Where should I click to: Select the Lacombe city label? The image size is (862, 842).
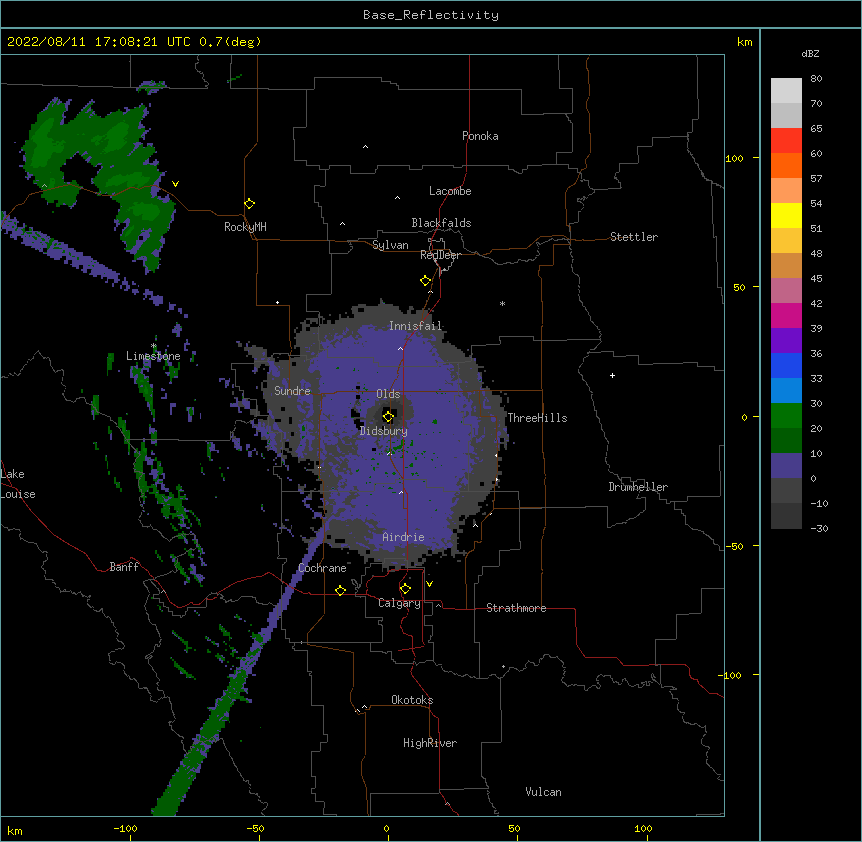tap(450, 191)
